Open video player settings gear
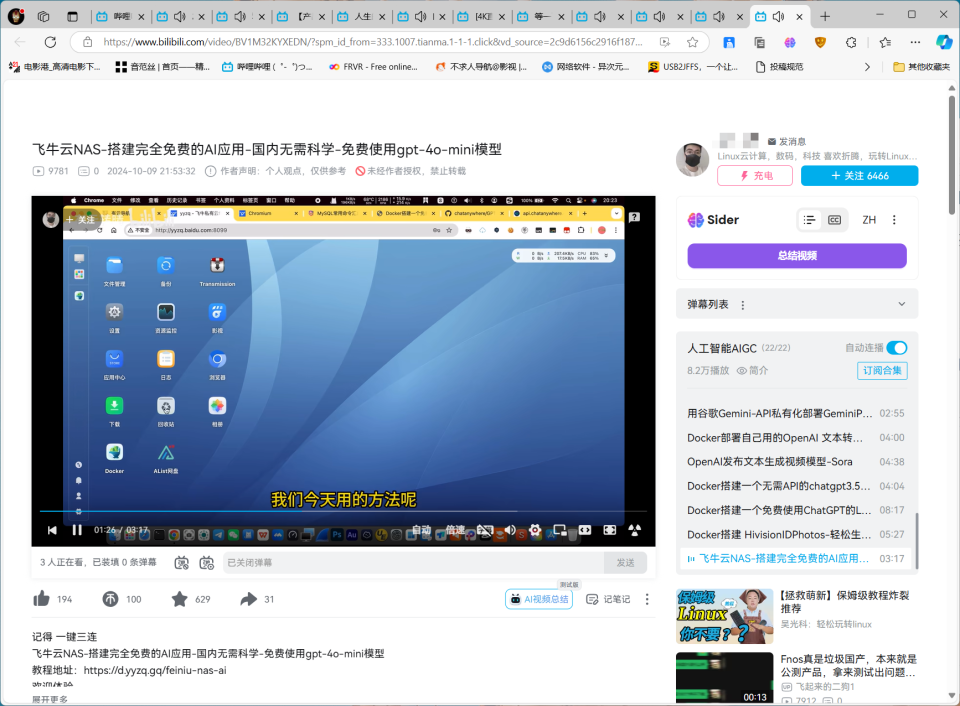 click(535, 530)
